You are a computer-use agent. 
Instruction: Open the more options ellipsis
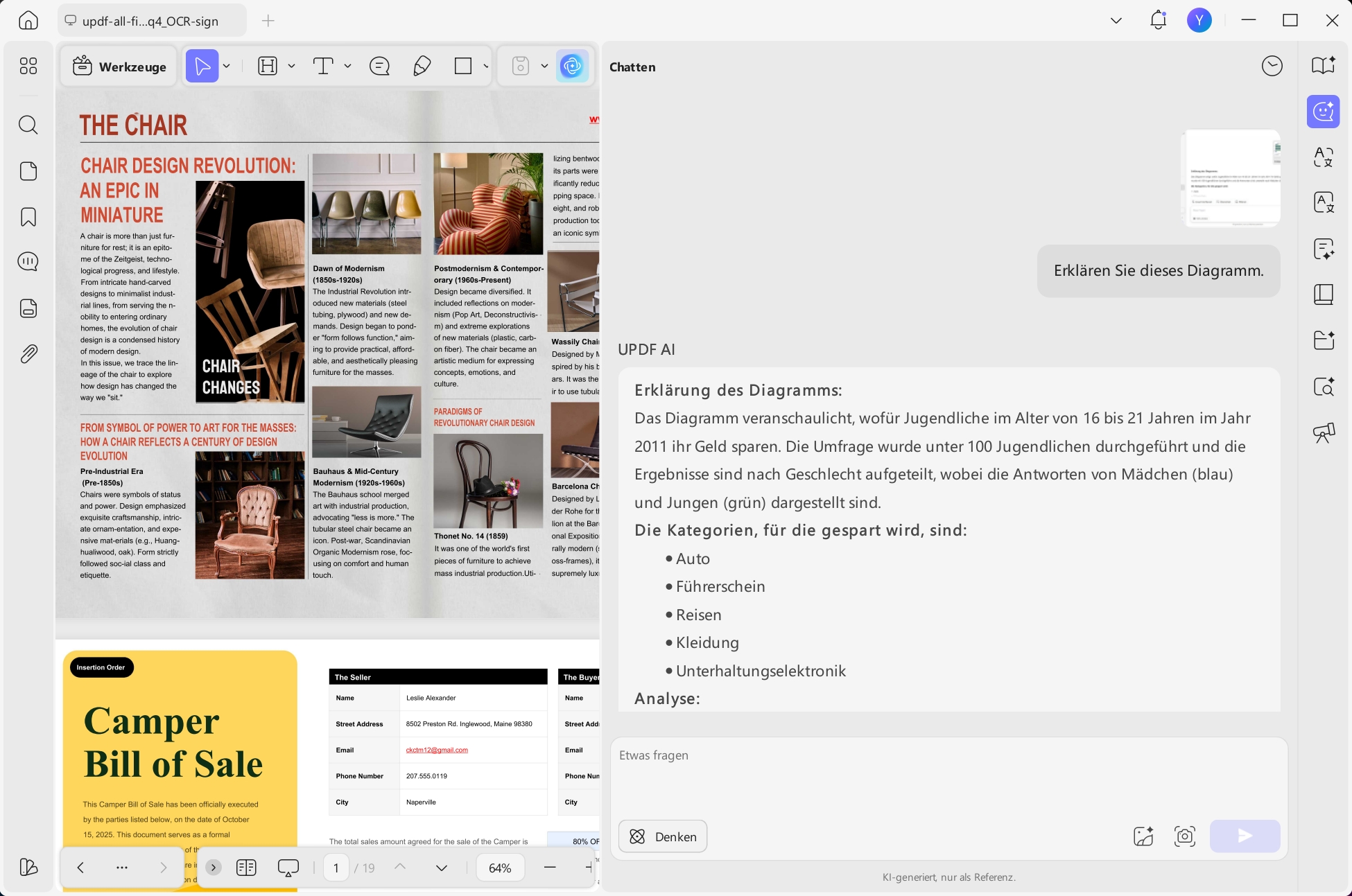coord(122,868)
